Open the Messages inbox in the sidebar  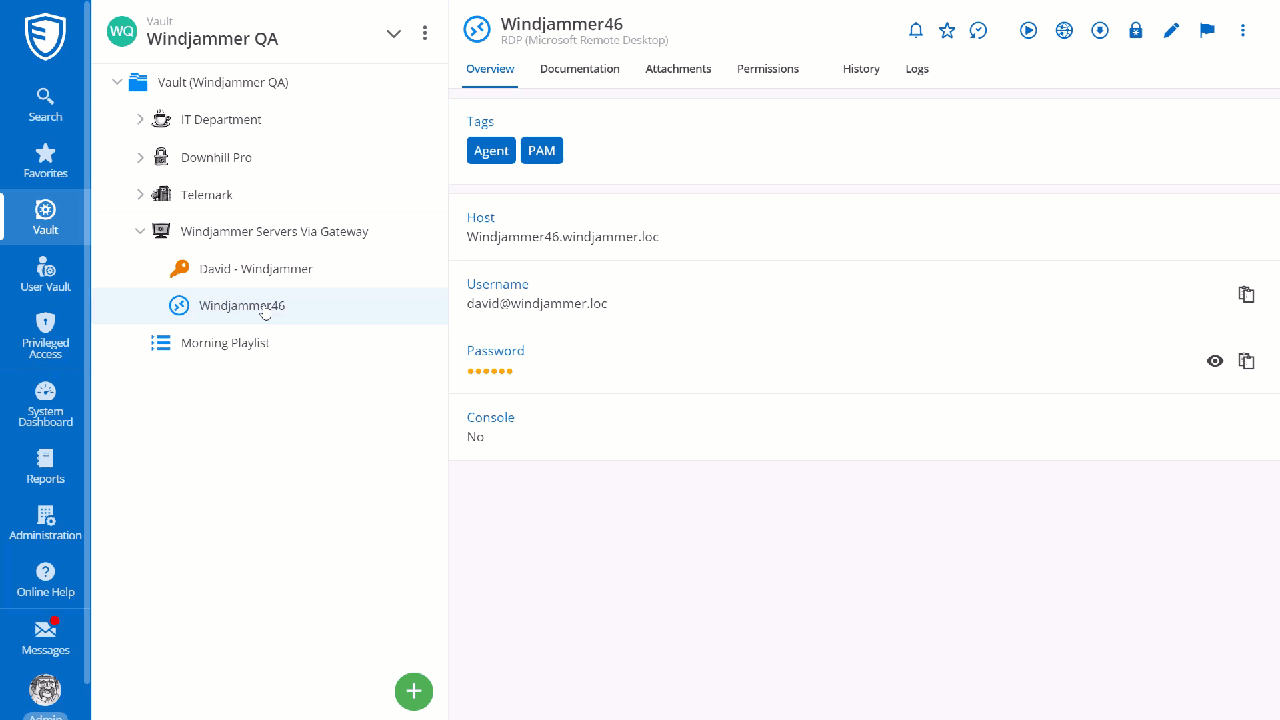click(x=45, y=637)
